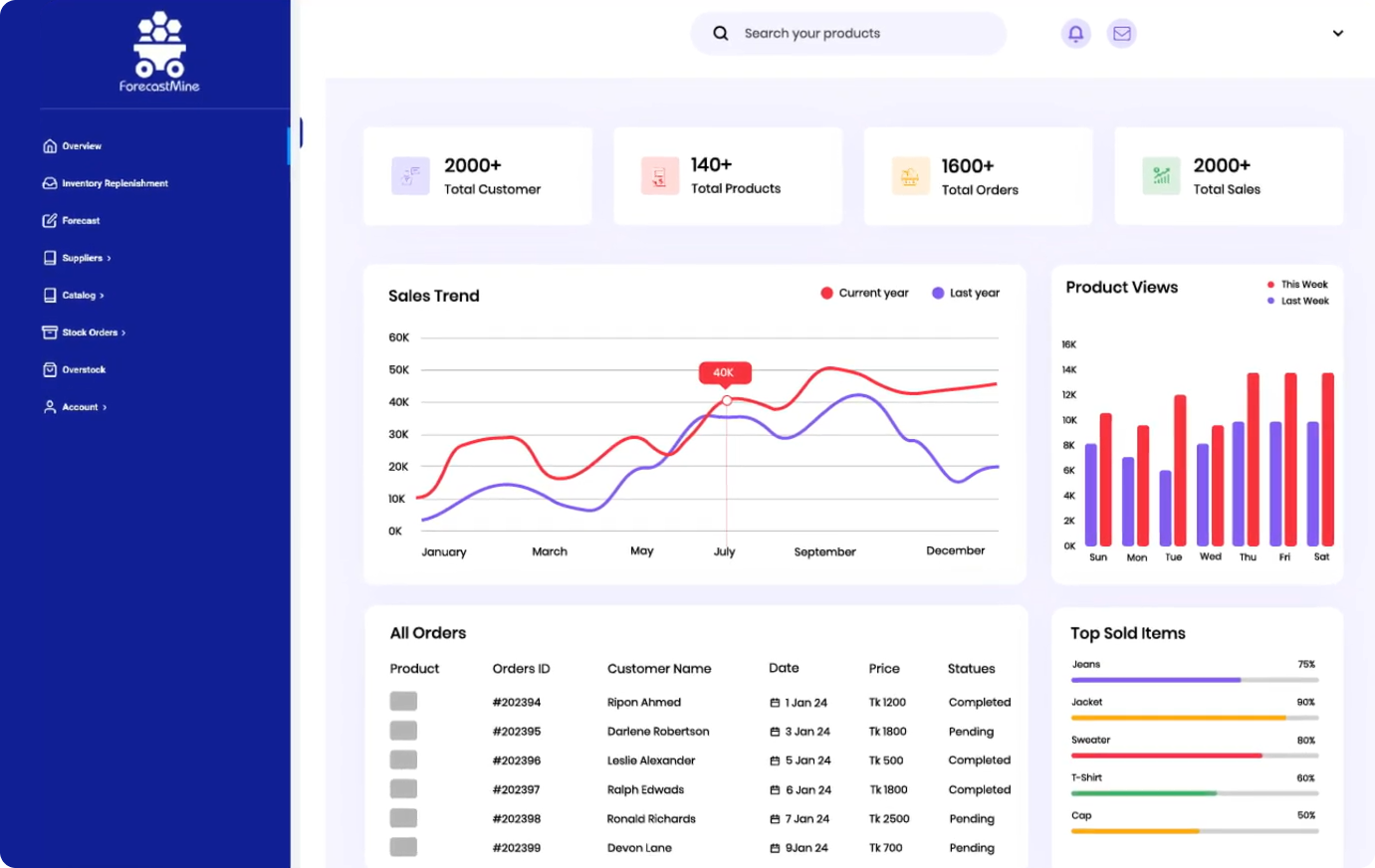Toggle the Current year legend series
Image resolution: width=1375 pixels, height=868 pixels.
point(864,293)
